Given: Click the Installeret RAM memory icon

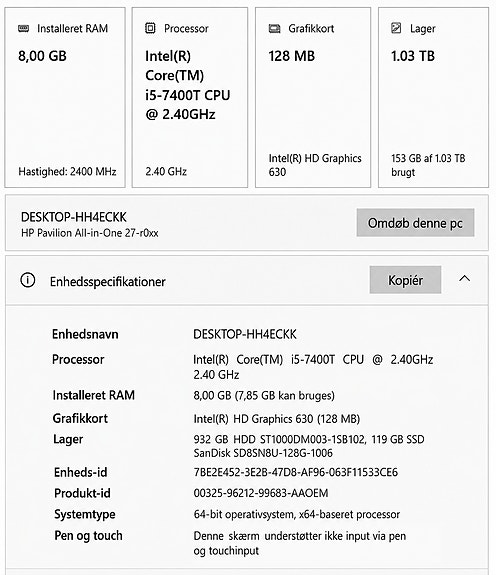Looking at the screenshot, I should [23, 28].
